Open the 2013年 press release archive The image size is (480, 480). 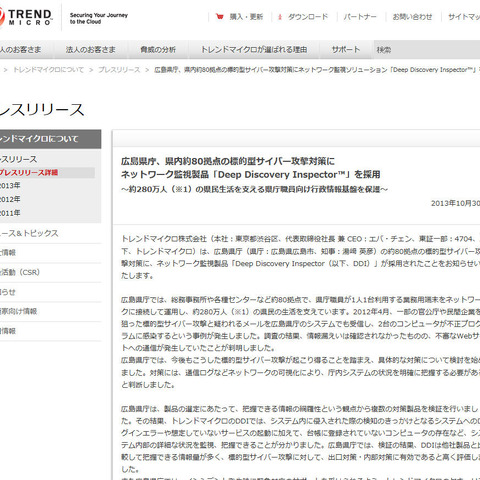pos(10,186)
